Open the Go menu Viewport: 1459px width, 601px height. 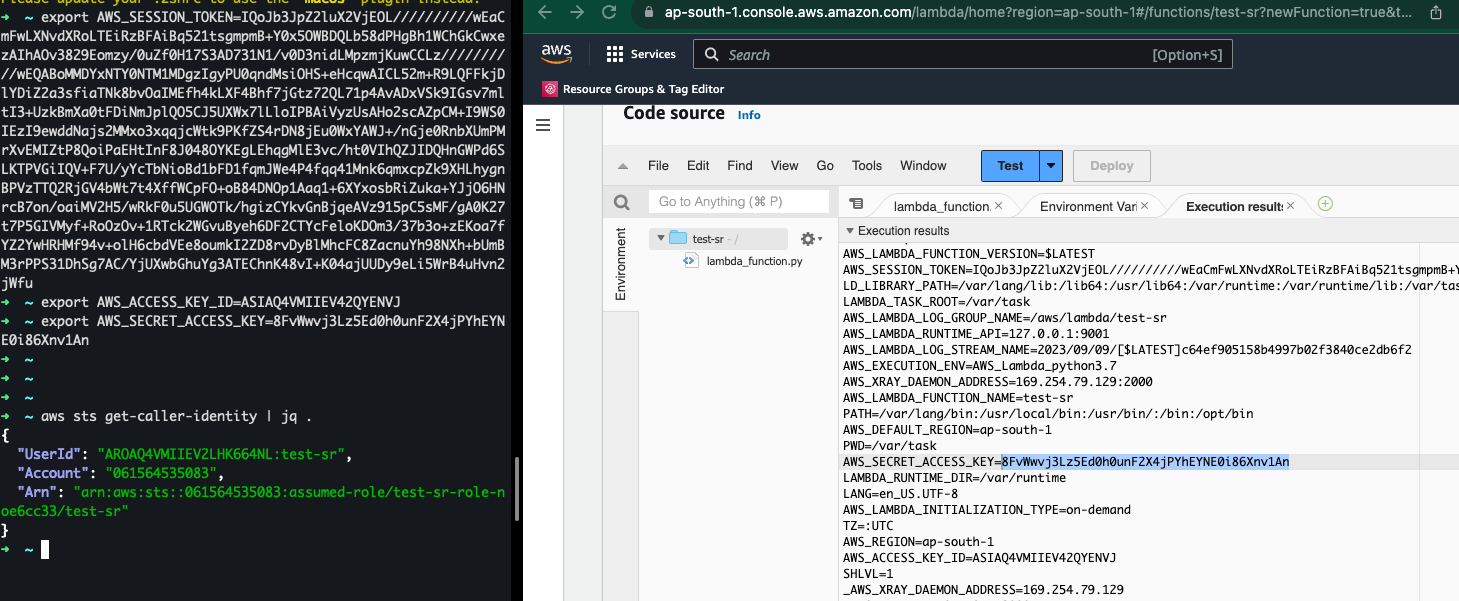[825, 166]
